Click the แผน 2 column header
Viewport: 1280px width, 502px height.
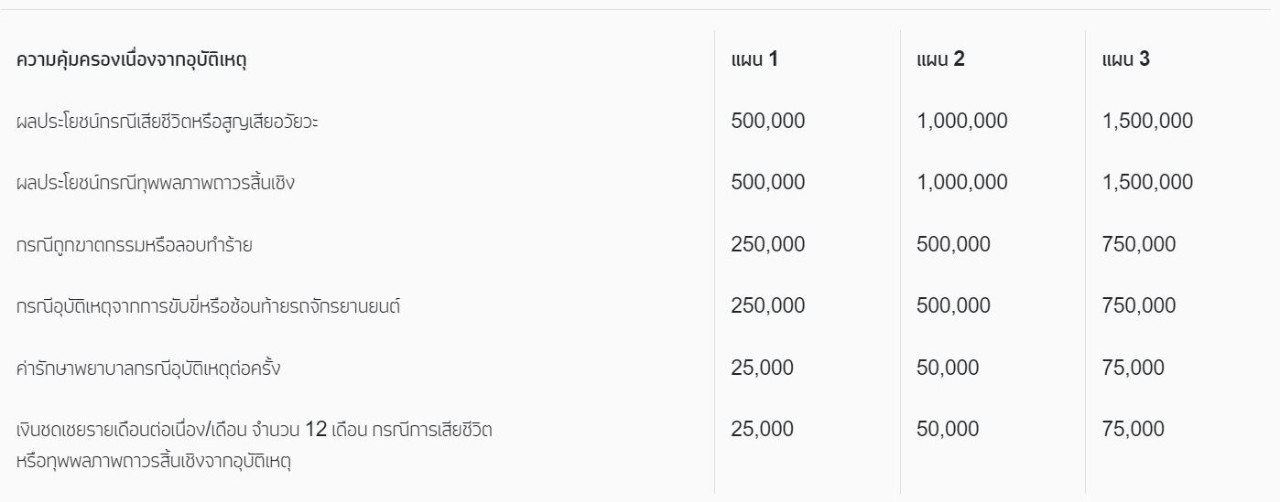[x=940, y=60]
